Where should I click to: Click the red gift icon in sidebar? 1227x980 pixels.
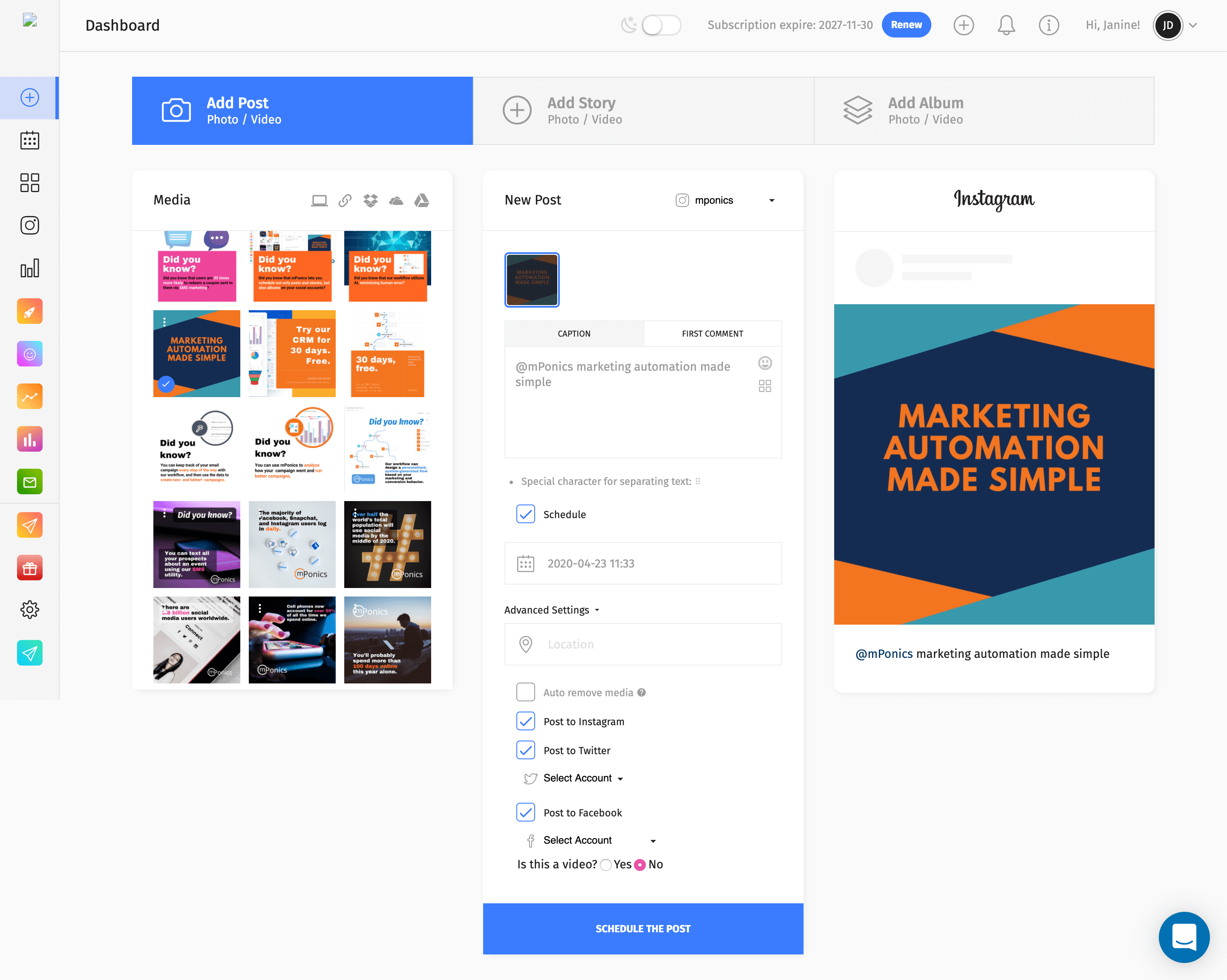point(29,568)
